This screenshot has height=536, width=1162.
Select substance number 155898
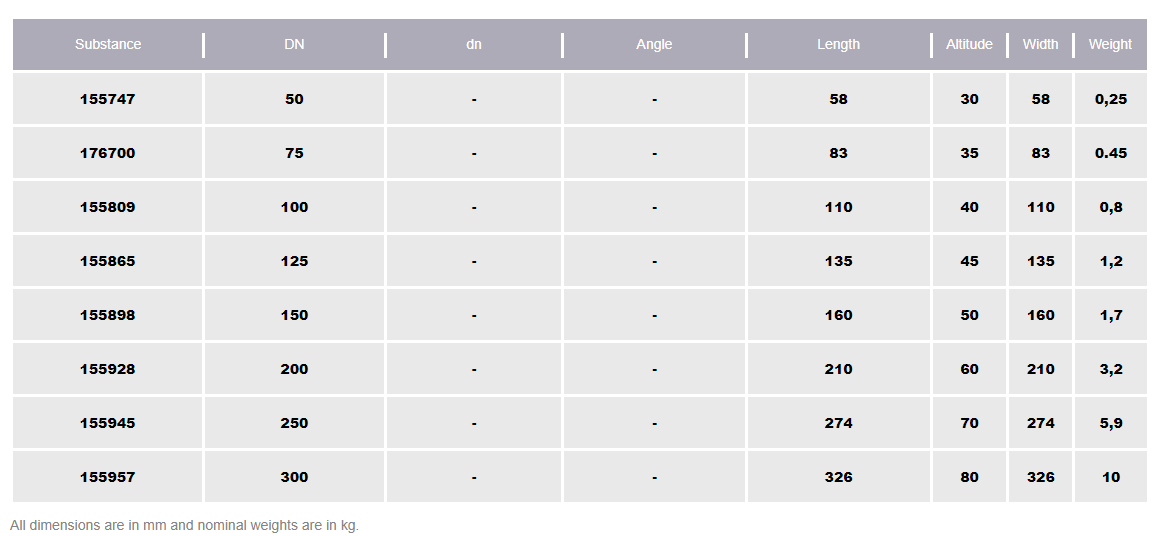(x=108, y=315)
